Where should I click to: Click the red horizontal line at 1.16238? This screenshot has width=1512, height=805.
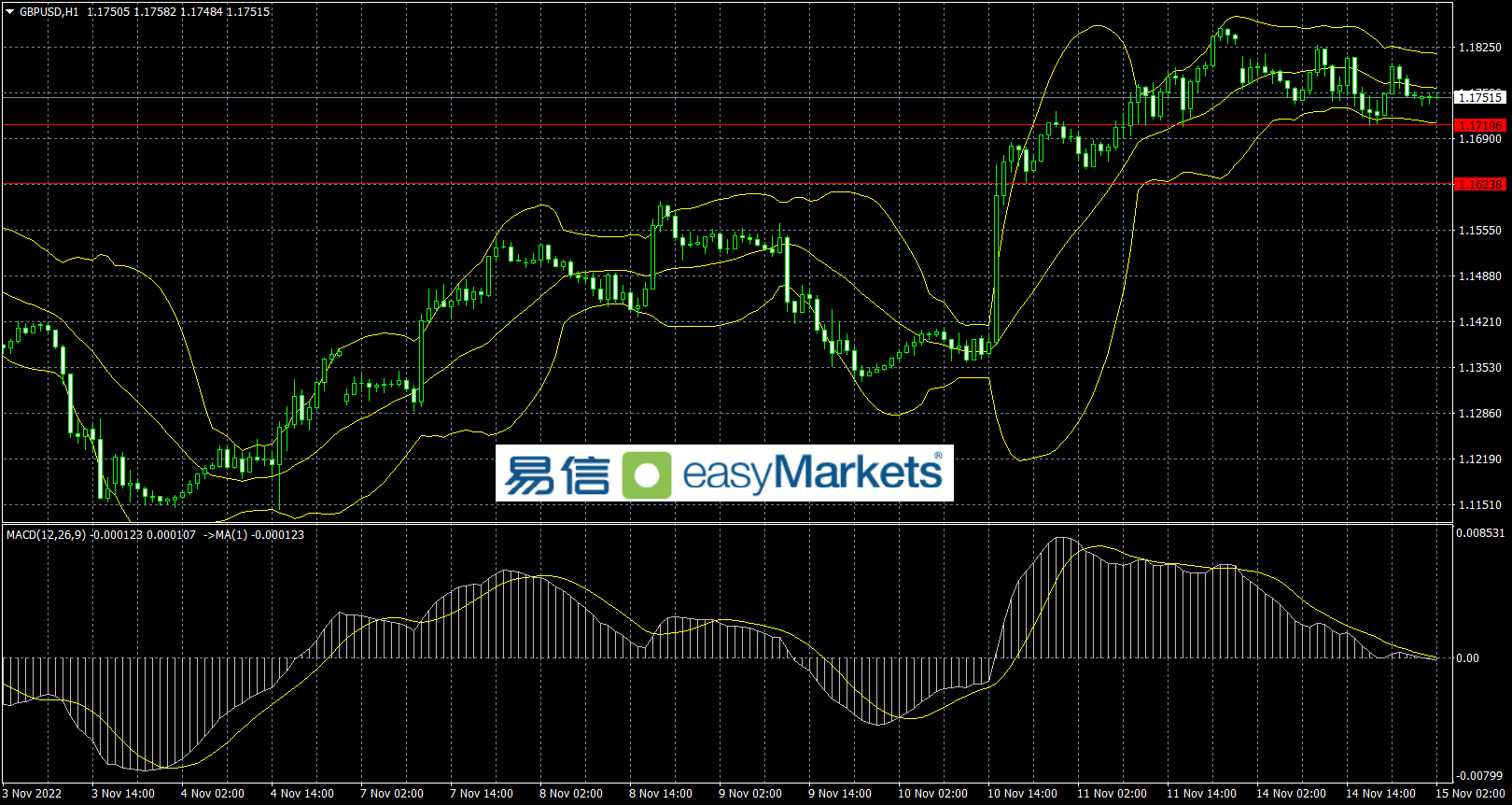(728, 184)
